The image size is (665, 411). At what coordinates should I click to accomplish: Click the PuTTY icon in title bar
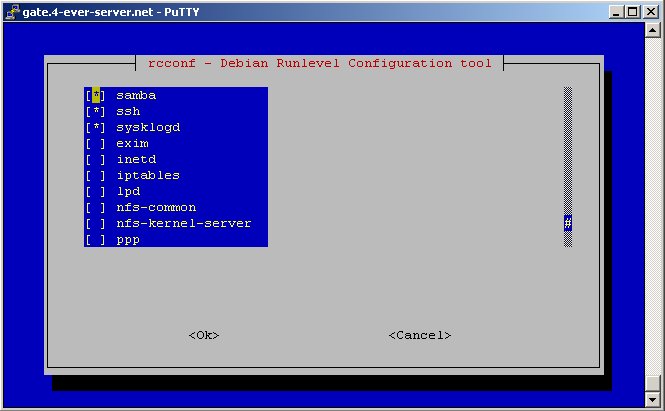click(12, 11)
